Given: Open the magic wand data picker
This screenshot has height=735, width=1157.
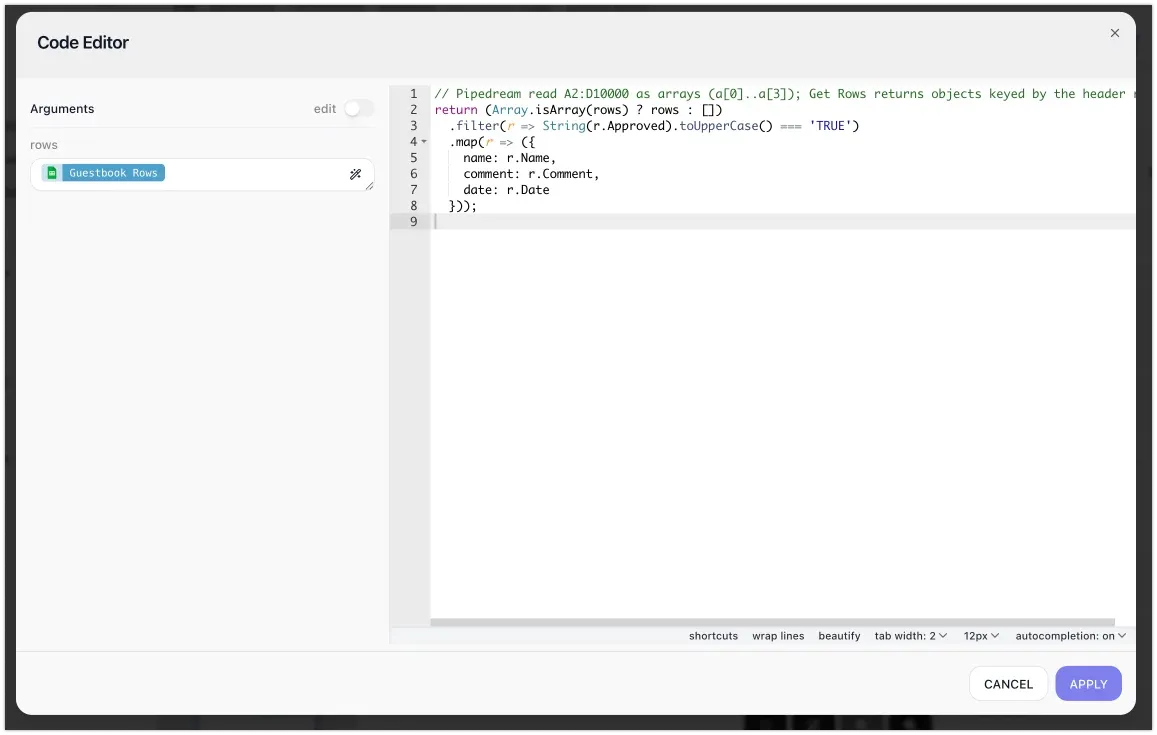Looking at the screenshot, I should pyautogui.click(x=355, y=174).
